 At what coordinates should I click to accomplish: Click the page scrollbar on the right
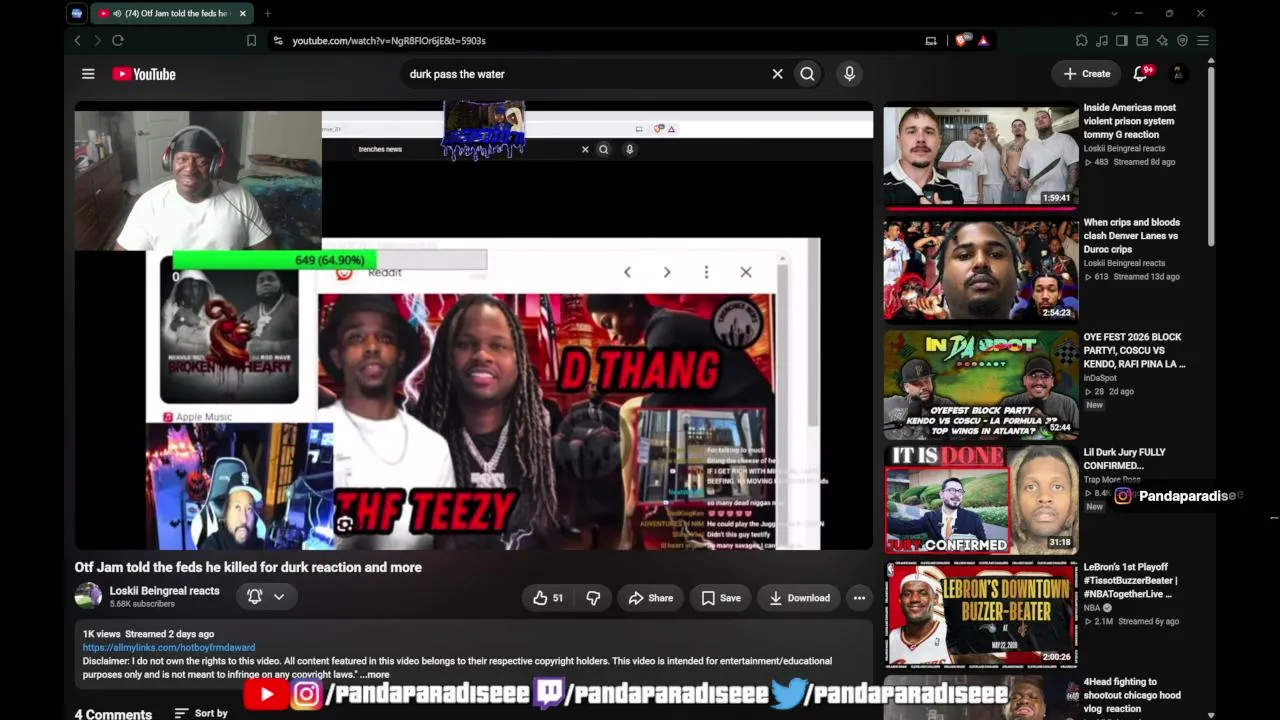click(x=1211, y=155)
